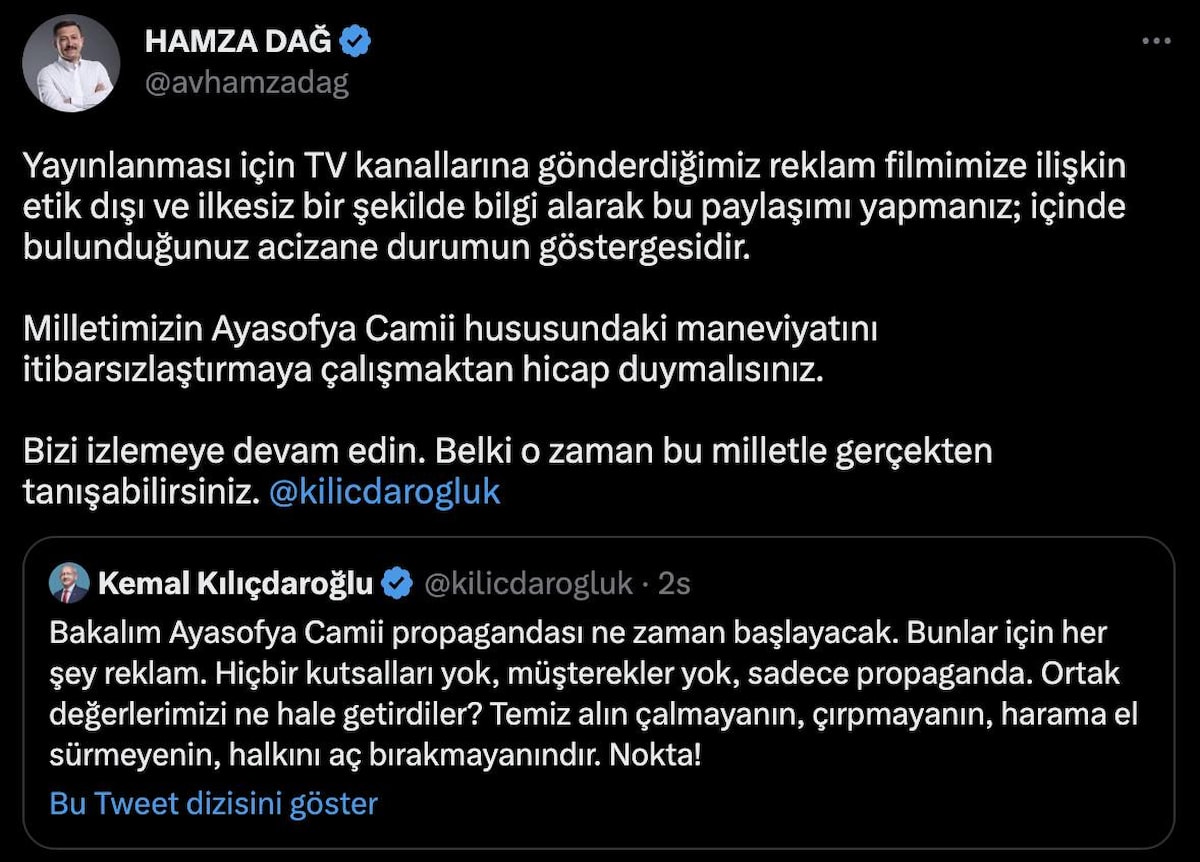Show thread via "Bu Tweet dizisini göster"
1200x862 pixels.
click(213, 803)
